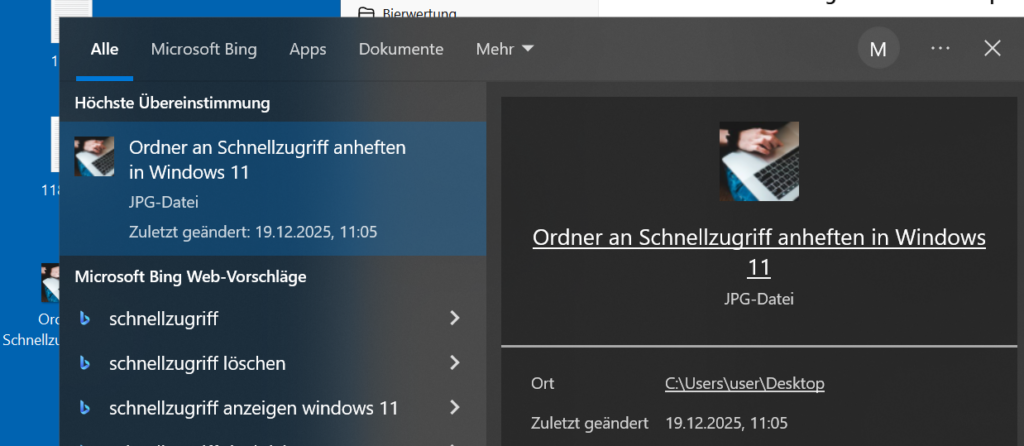1024x446 pixels.
Task: Click the large preview thumbnail in details pane
Action: (759, 162)
